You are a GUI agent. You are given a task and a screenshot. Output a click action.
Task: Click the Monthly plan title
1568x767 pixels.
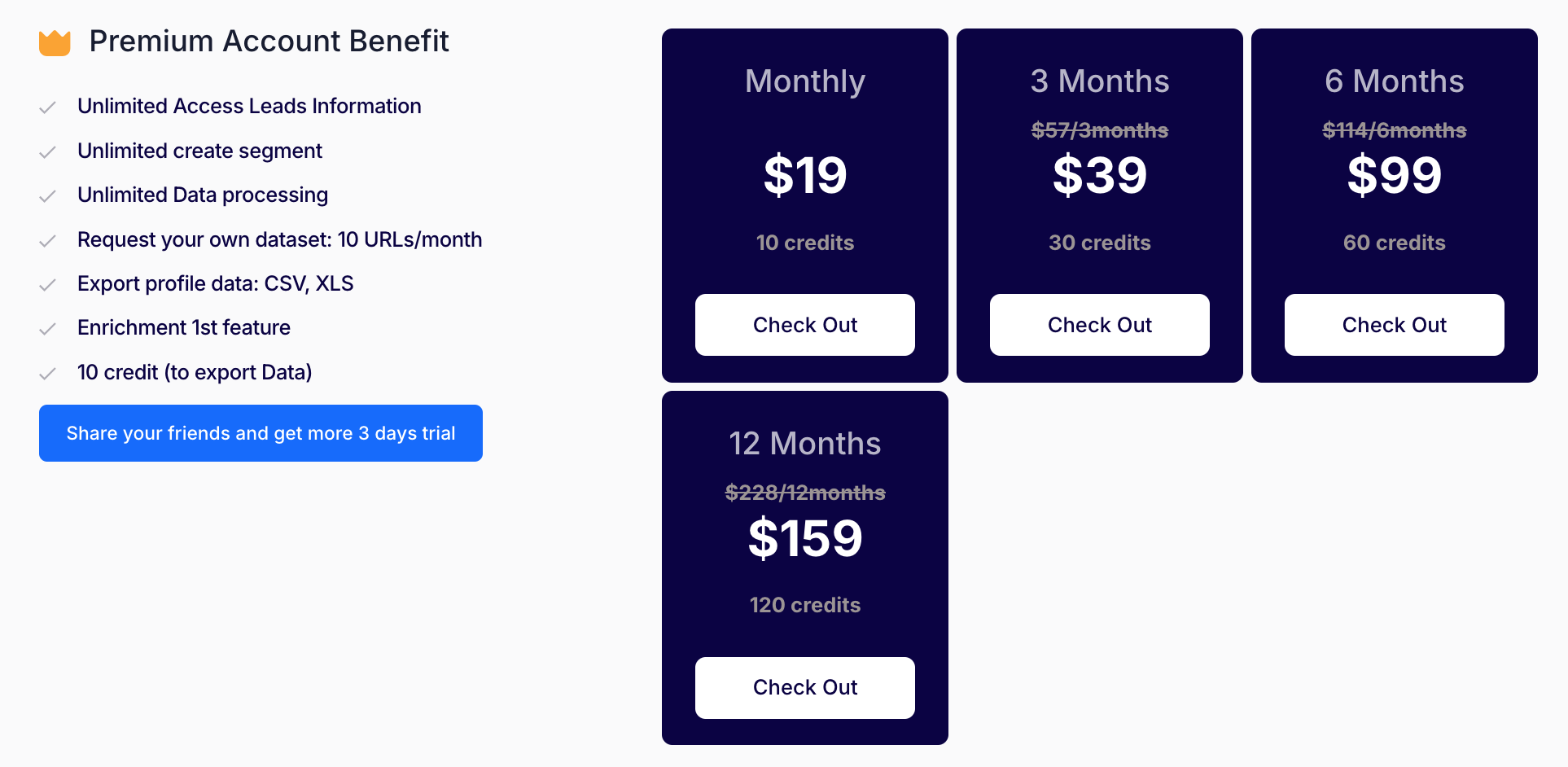(x=804, y=81)
